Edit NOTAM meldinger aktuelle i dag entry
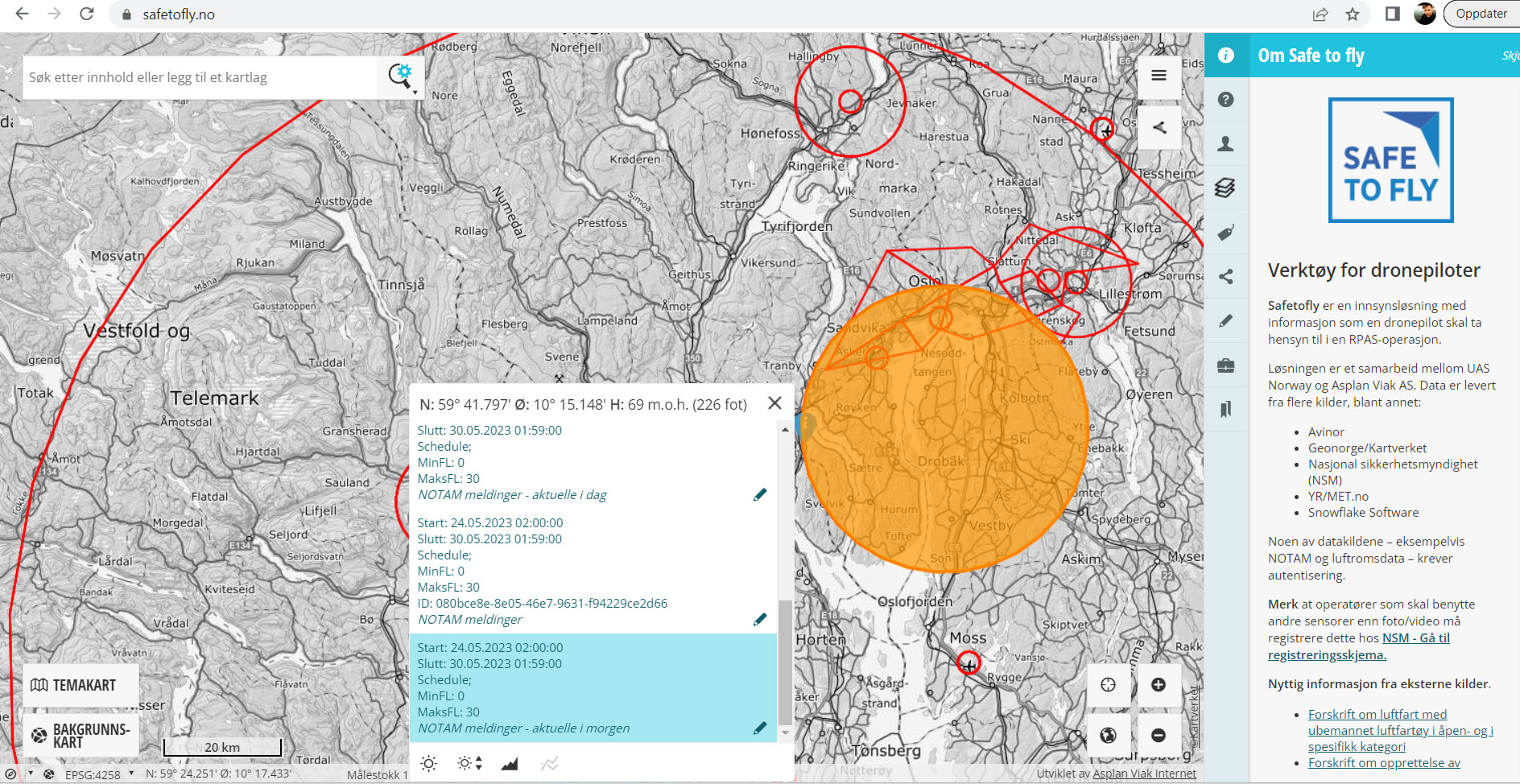Image resolution: width=1520 pixels, height=784 pixels. 760,495
